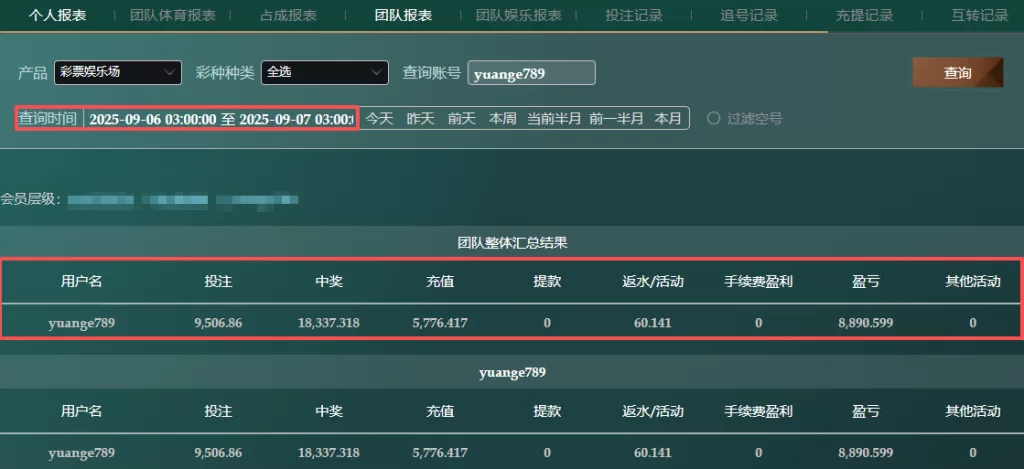Open the 互转记录 tab
The image size is (1024, 469).
[980, 16]
